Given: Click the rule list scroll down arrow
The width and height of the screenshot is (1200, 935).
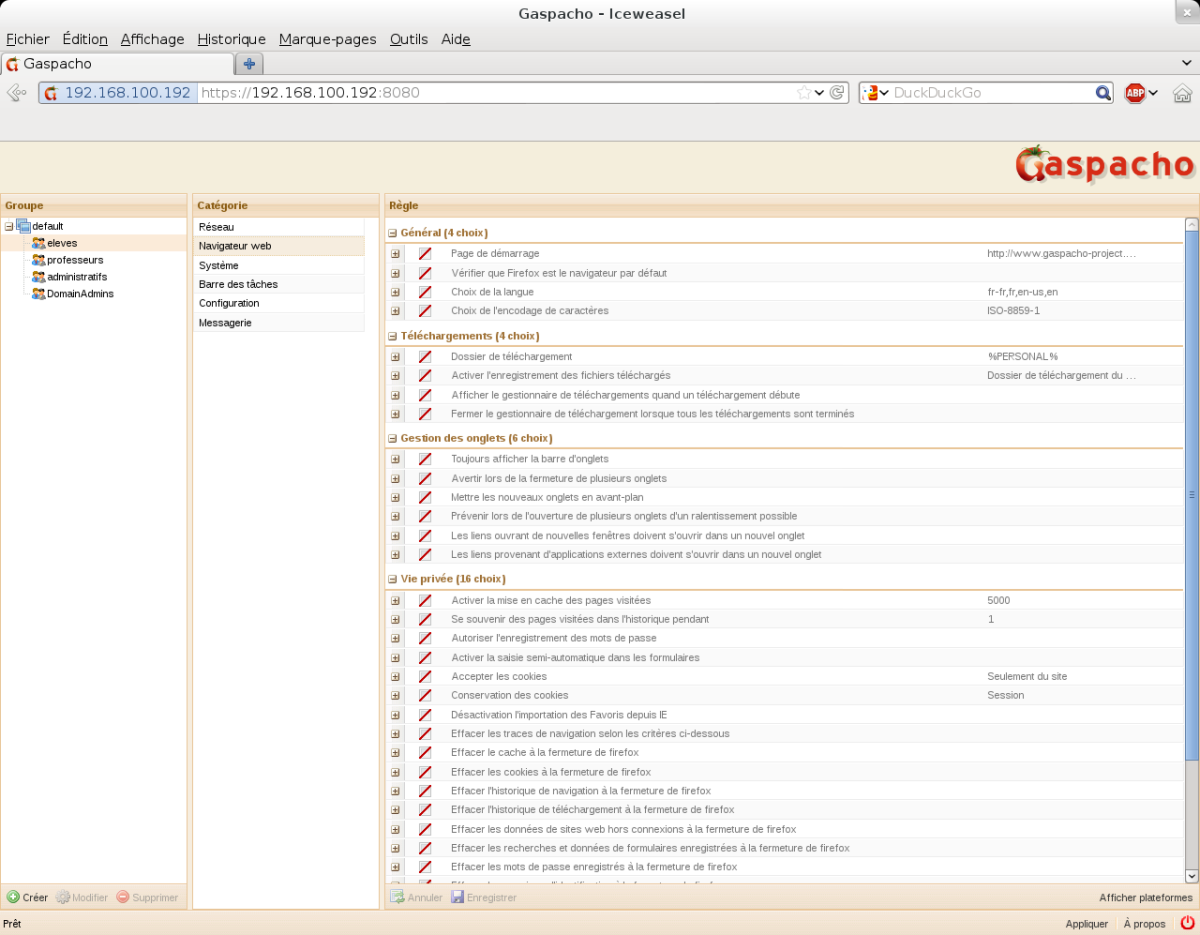Looking at the screenshot, I should tap(1191, 876).
